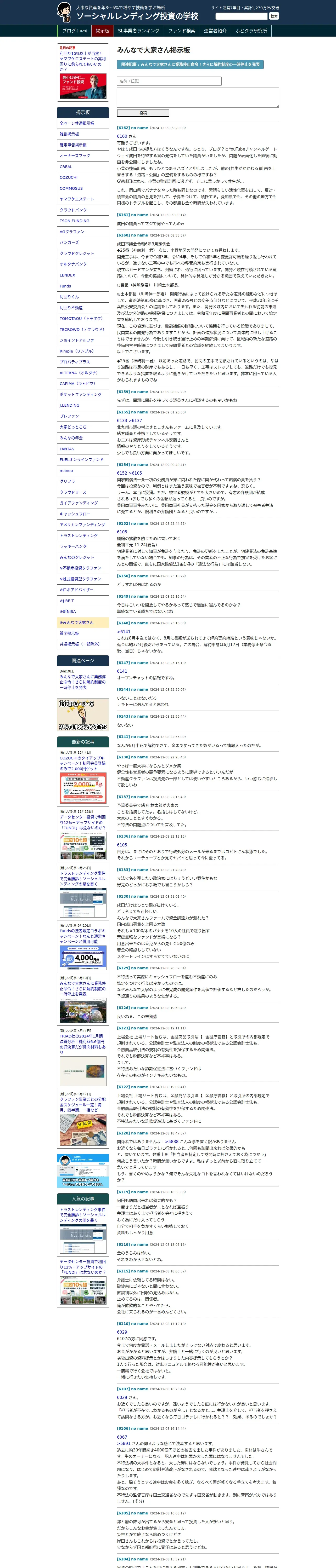Open the 利回り10%以上が当然 featured article link
Image resolution: width=336 pixels, height=1568 pixels.
pos(83,61)
